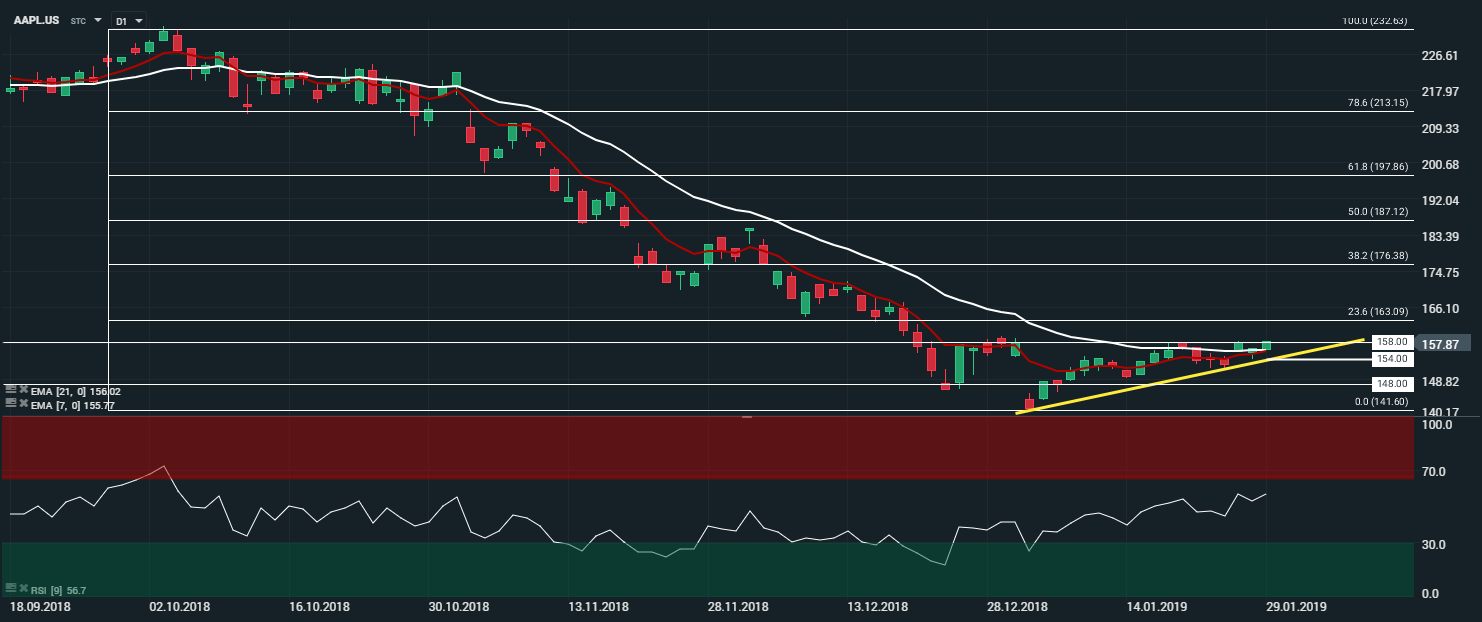Click the RSI 30.0 axis value
This screenshot has height=622, width=1482.
[1434, 545]
